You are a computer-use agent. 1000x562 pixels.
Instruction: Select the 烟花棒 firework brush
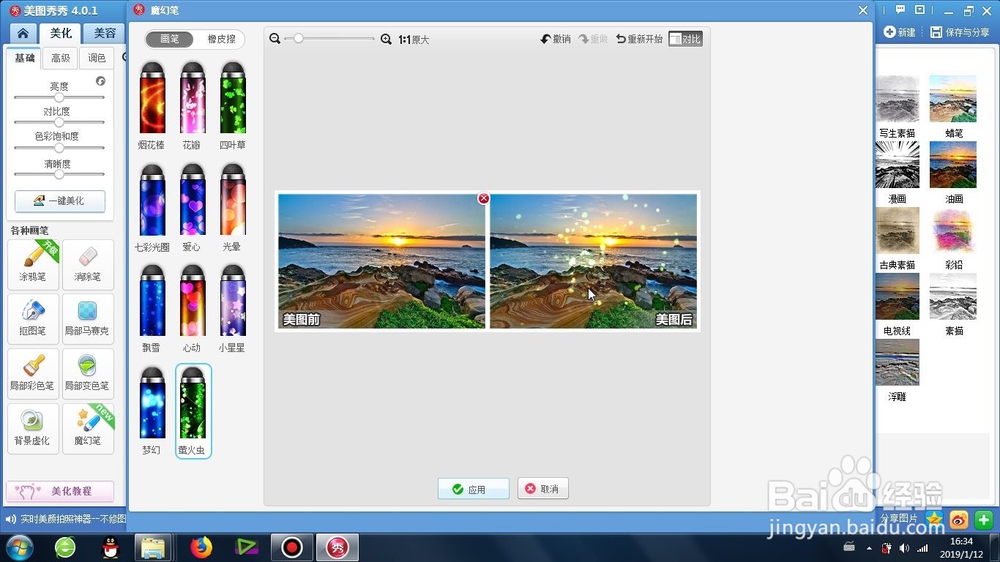point(152,105)
